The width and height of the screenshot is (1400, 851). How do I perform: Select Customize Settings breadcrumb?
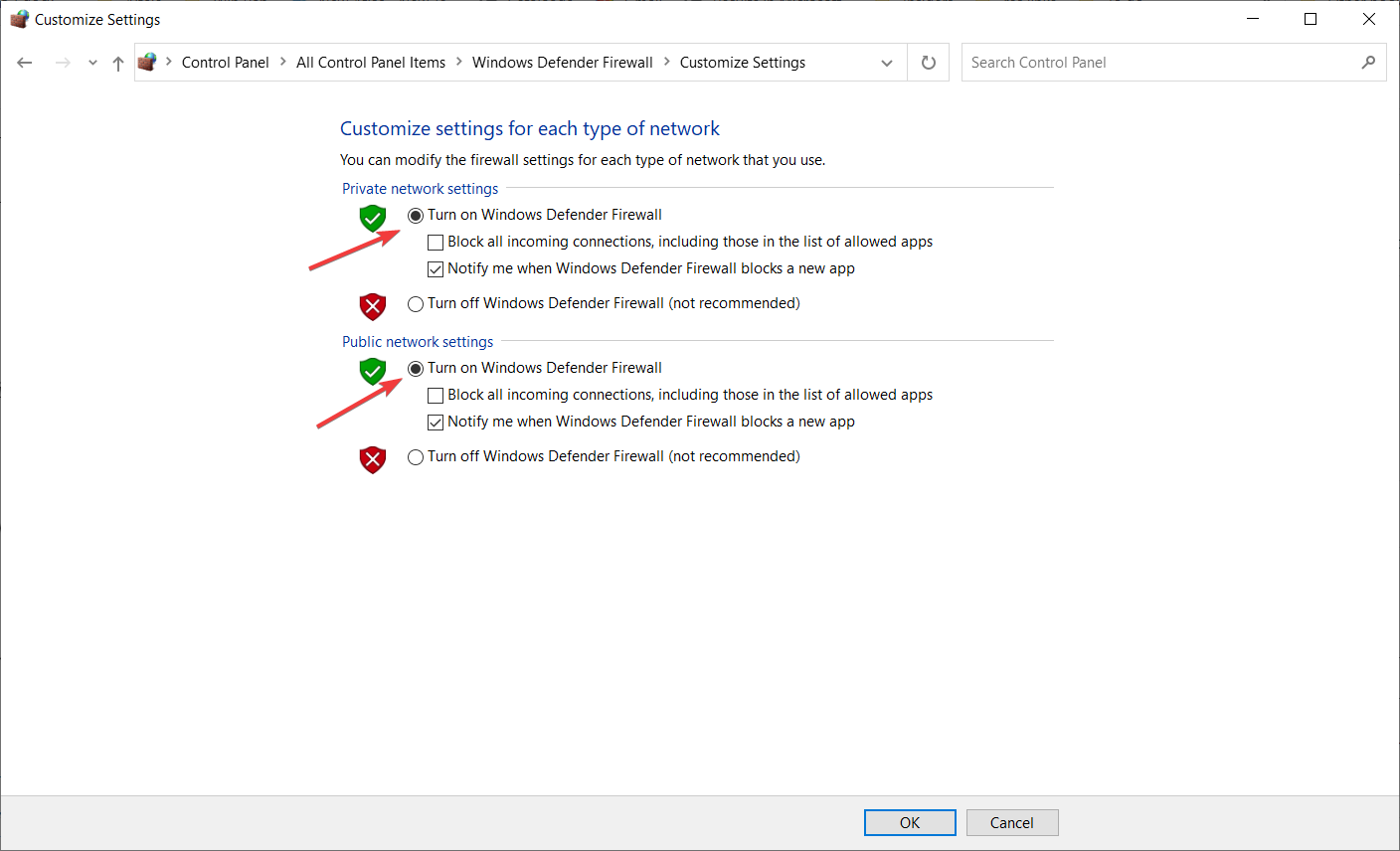pyautogui.click(x=743, y=62)
